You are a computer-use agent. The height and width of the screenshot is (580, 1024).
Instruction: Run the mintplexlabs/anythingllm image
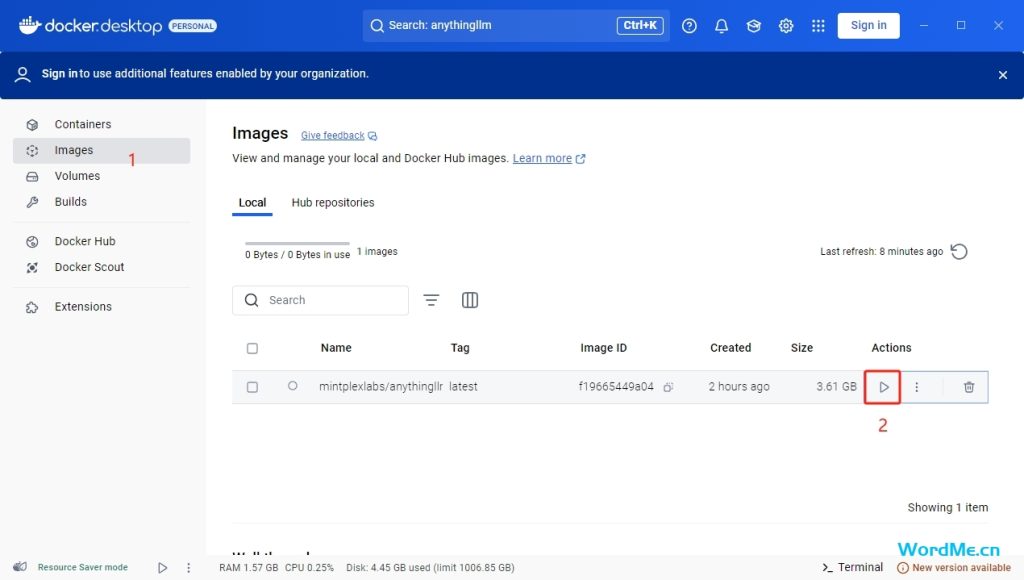(x=883, y=387)
